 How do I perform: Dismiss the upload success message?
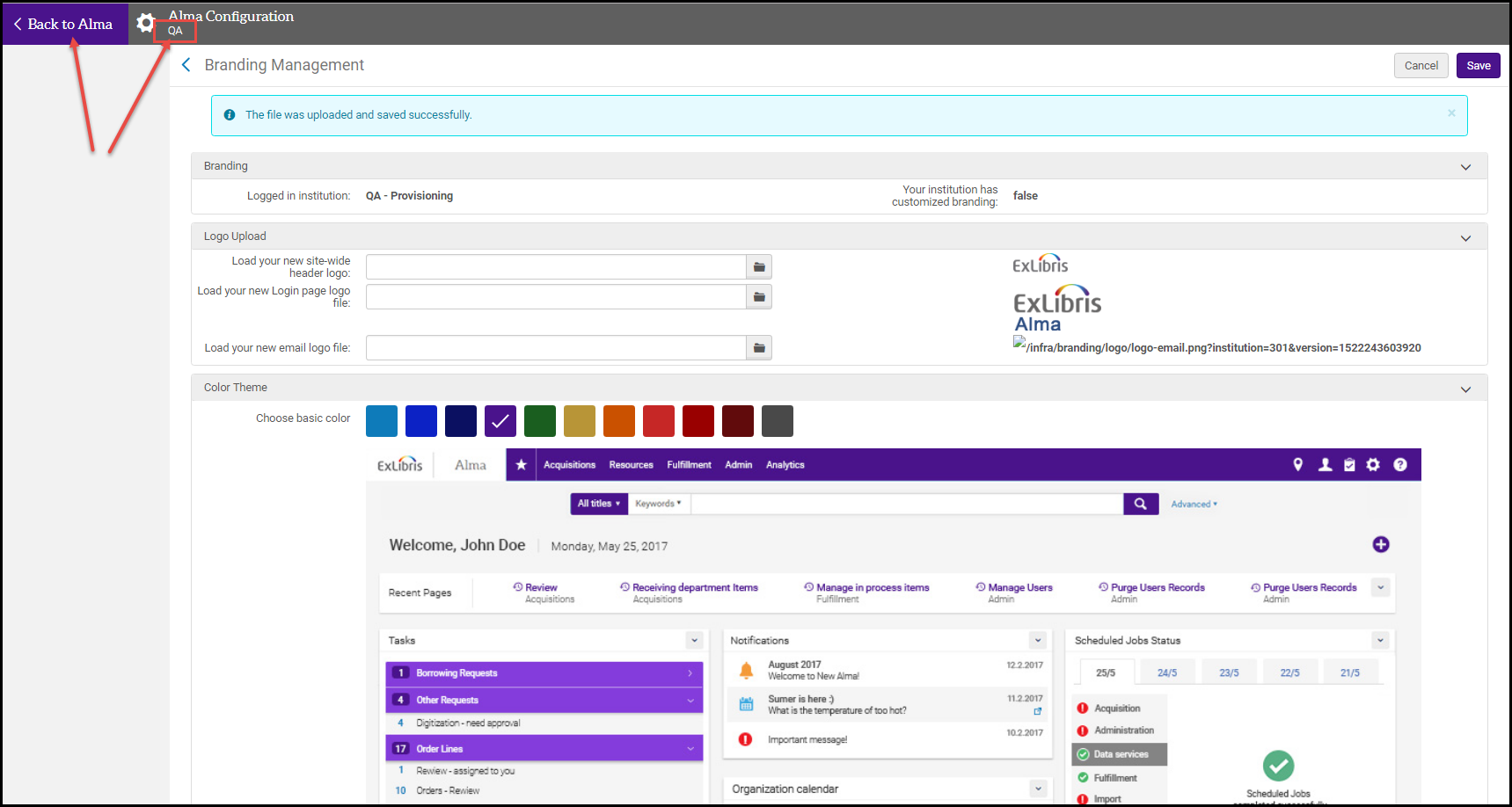coord(1451,113)
